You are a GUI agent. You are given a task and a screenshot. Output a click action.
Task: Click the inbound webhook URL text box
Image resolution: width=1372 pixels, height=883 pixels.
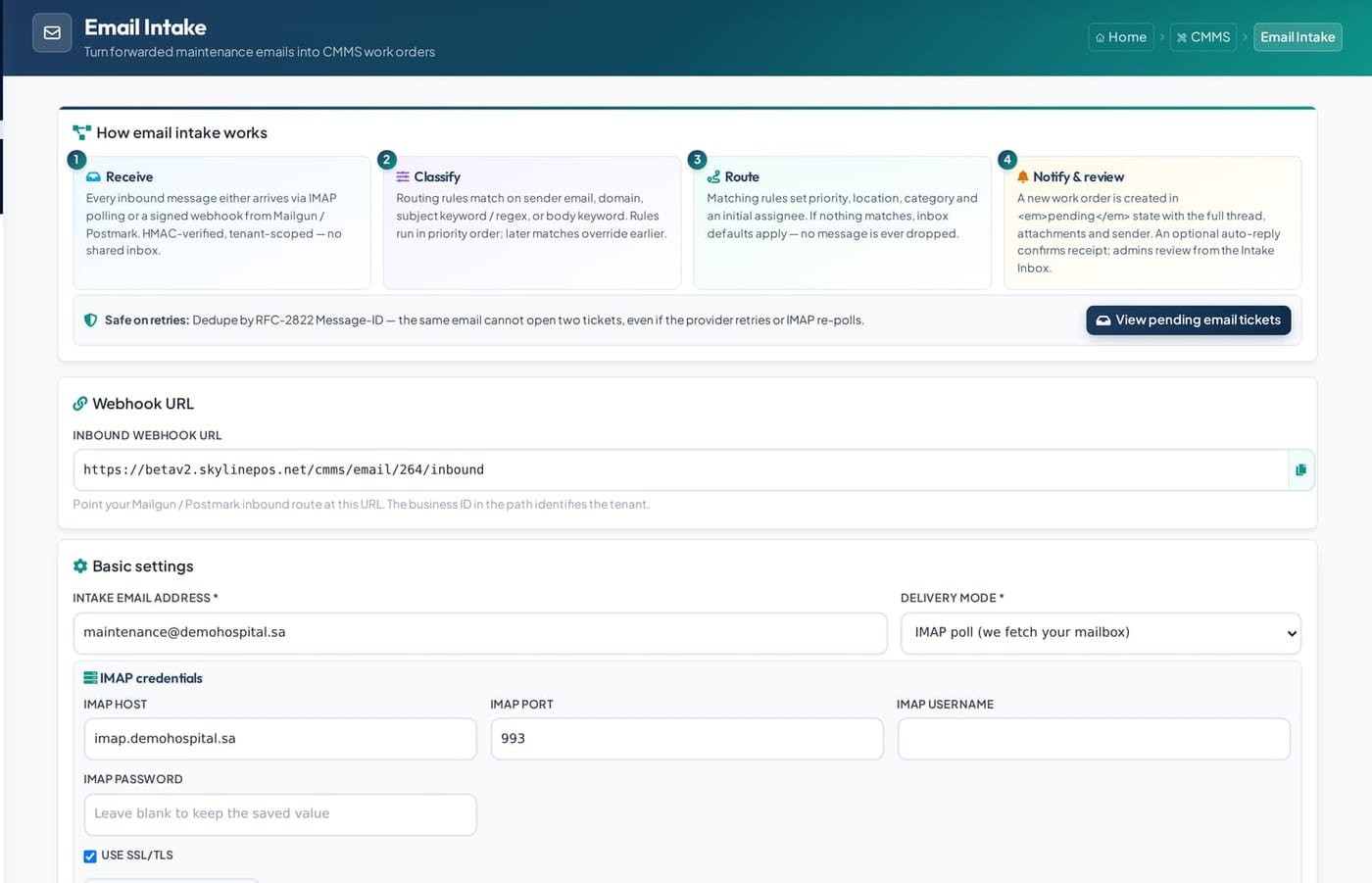click(681, 470)
